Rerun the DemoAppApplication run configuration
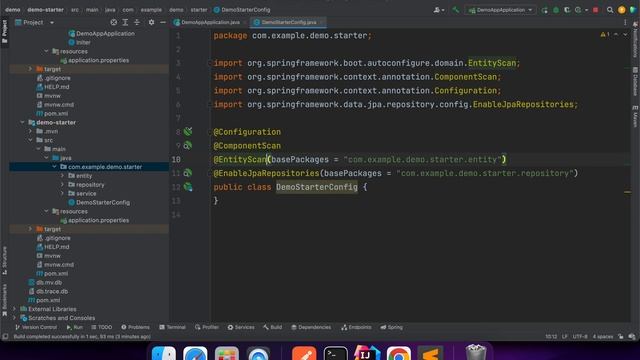Viewport: 640px width, 360px height. pyautogui.click(x=544, y=10)
